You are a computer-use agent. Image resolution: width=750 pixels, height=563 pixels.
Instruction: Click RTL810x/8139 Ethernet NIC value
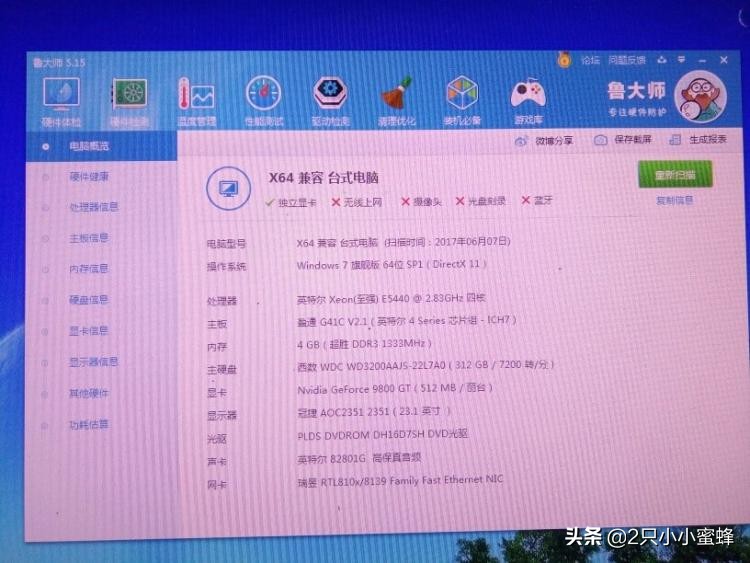[x=400, y=480]
